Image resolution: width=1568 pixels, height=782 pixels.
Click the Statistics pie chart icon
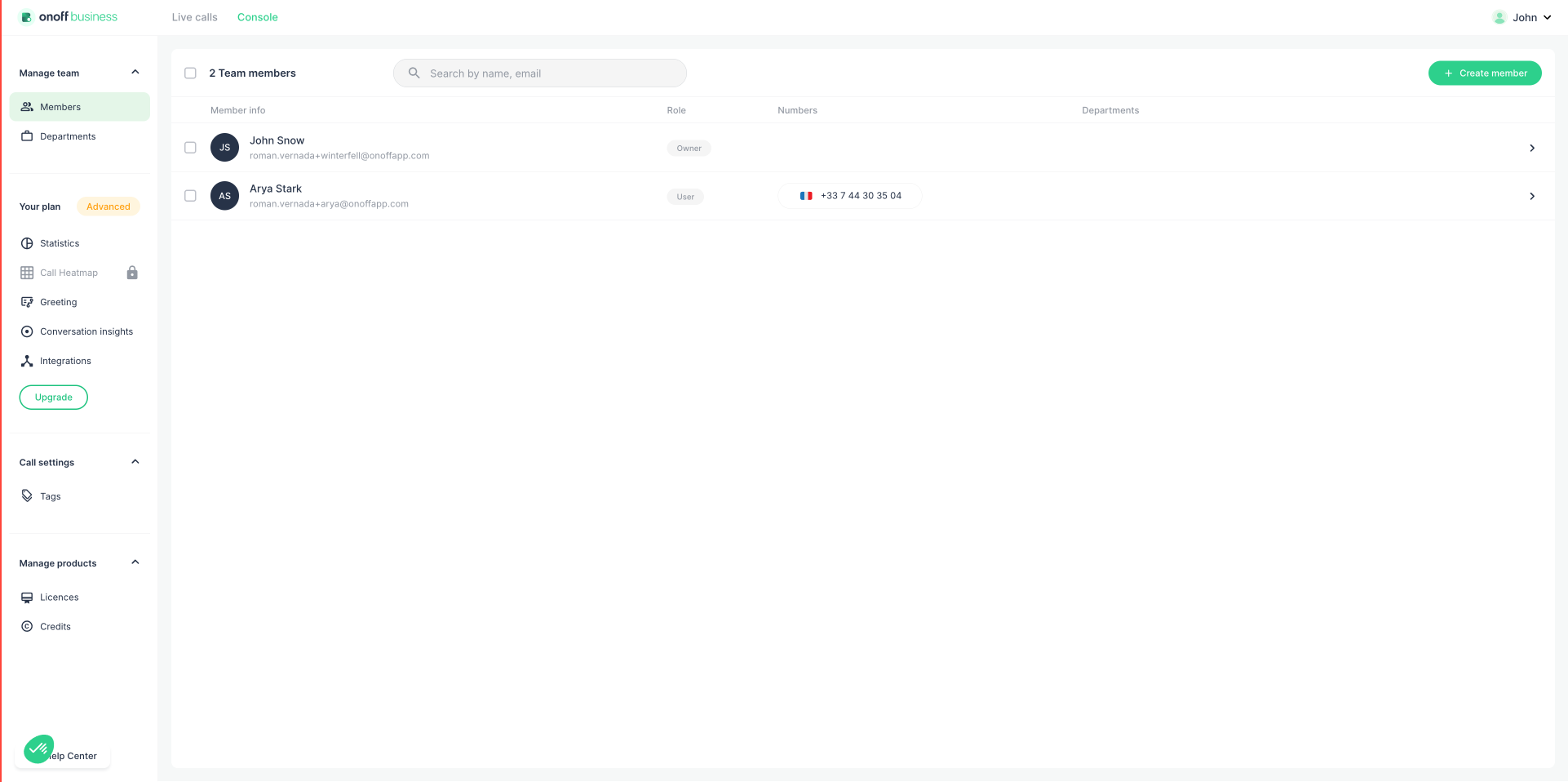27,243
